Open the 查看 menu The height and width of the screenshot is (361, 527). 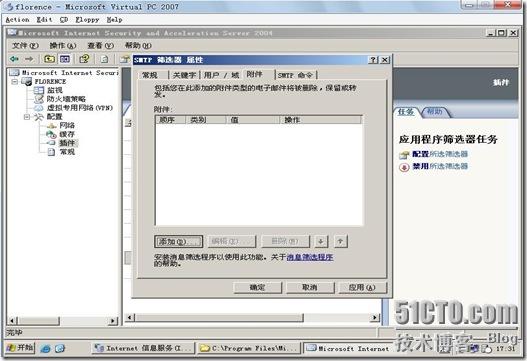point(100,45)
